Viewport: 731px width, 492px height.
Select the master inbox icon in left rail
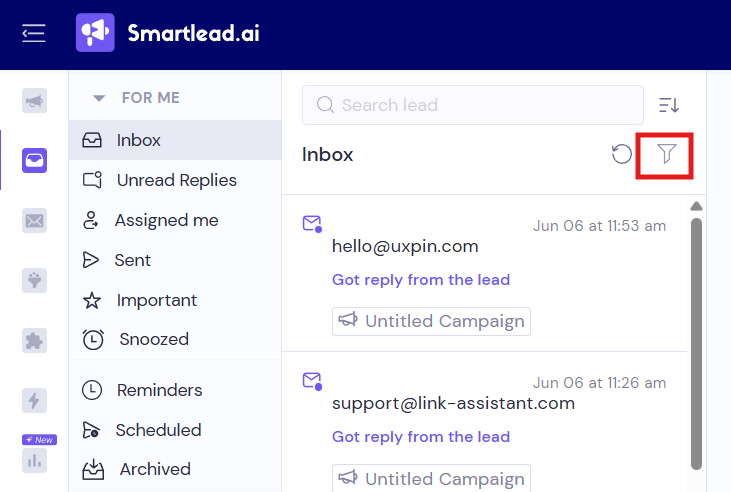[34, 160]
